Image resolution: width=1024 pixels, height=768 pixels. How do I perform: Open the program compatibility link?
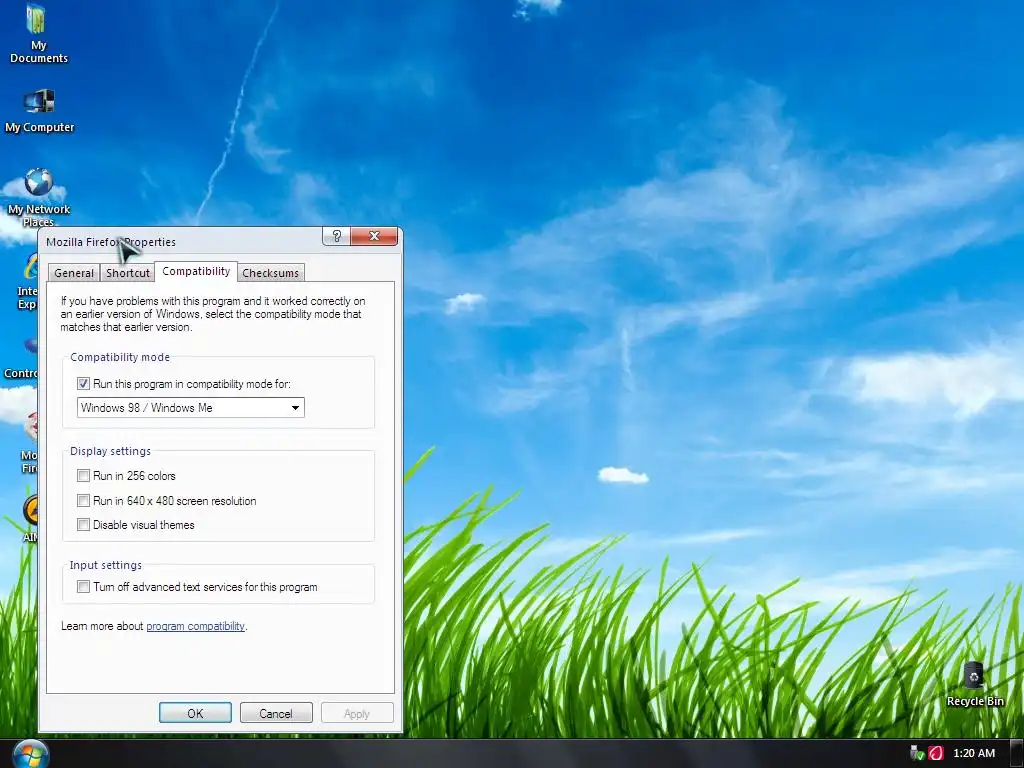(195, 626)
